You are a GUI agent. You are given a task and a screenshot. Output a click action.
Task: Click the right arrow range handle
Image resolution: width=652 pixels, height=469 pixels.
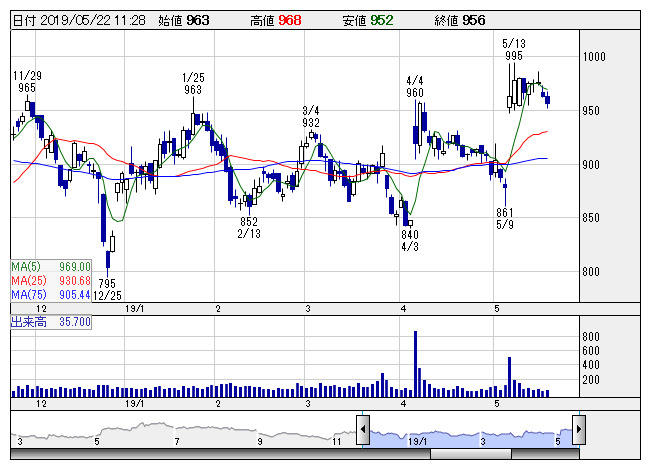pyautogui.click(x=579, y=430)
